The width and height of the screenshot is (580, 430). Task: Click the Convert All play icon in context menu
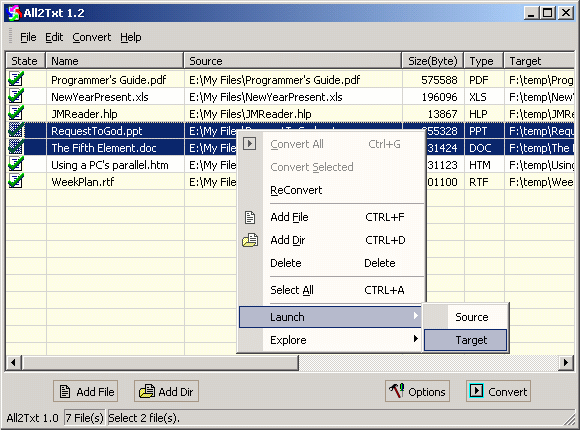point(250,144)
